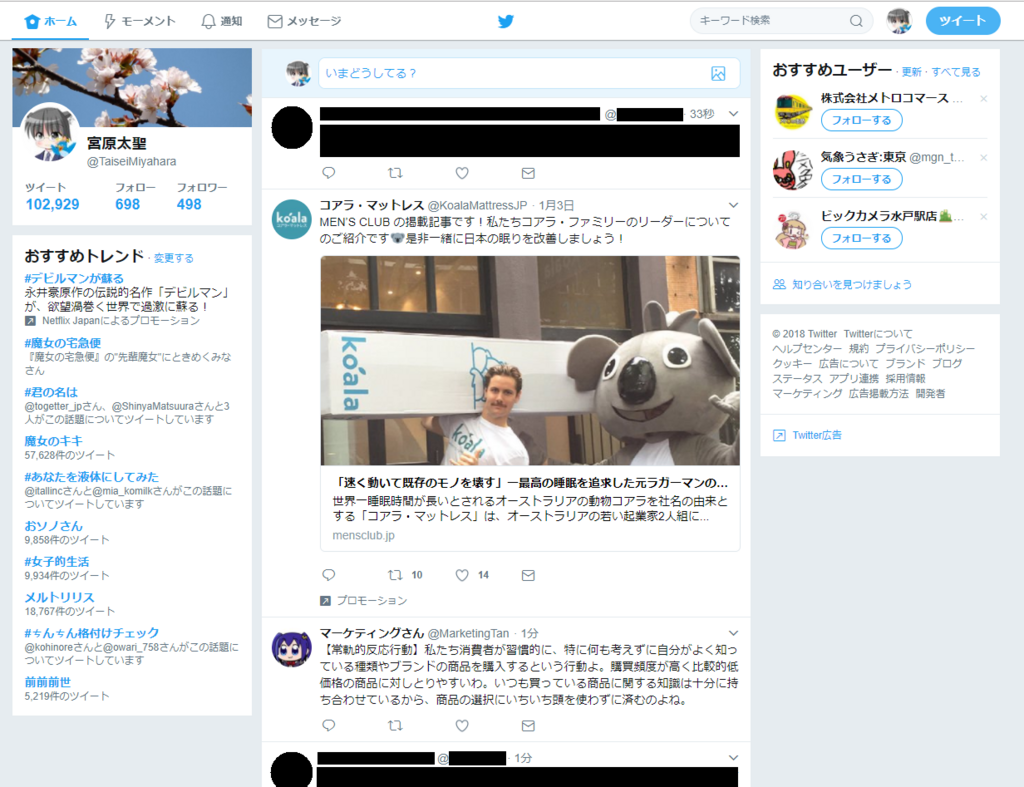Click 知り合いを見つけましょう link
Image resolution: width=1024 pixels, height=787 pixels.
pos(852,284)
